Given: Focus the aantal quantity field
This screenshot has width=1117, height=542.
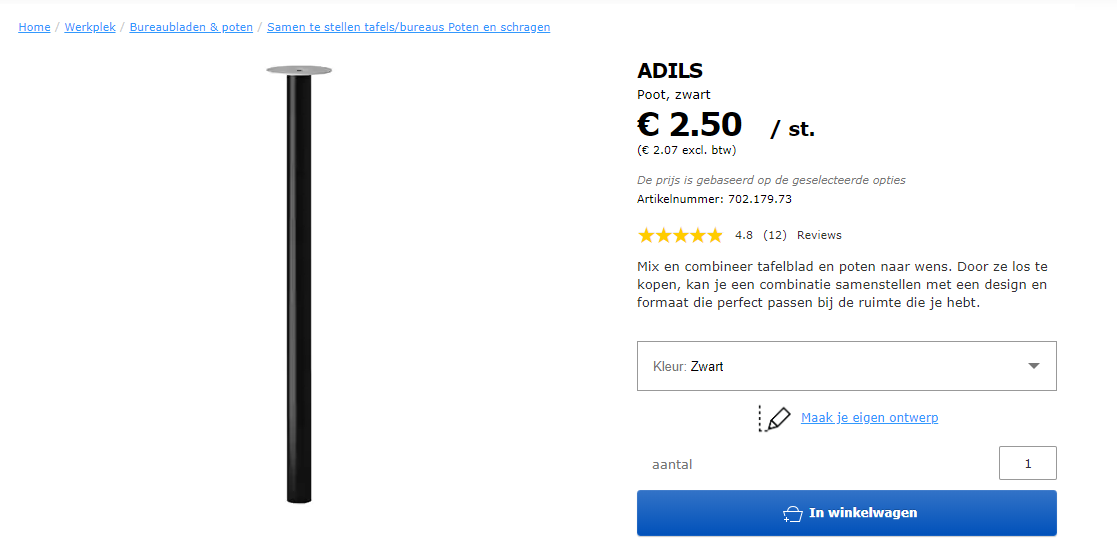Looking at the screenshot, I should pos(1027,464).
